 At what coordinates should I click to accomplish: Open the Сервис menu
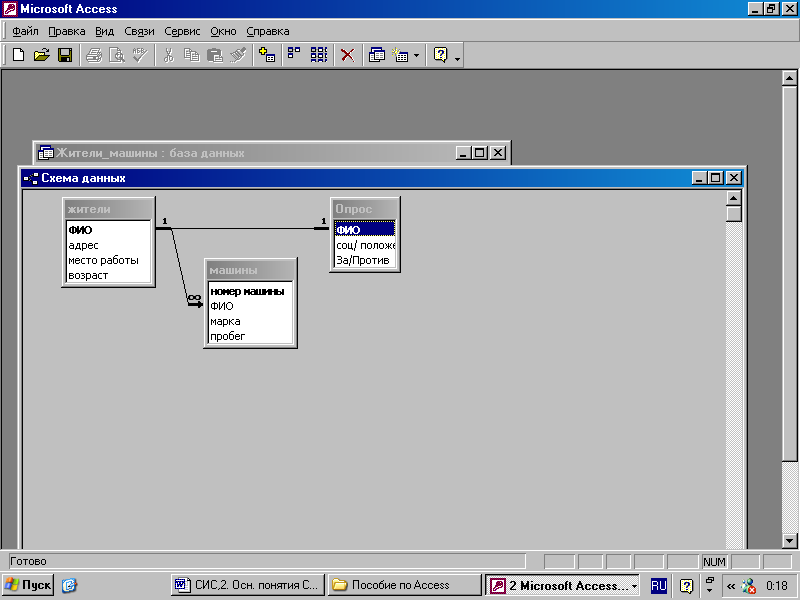pyautogui.click(x=182, y=31)
